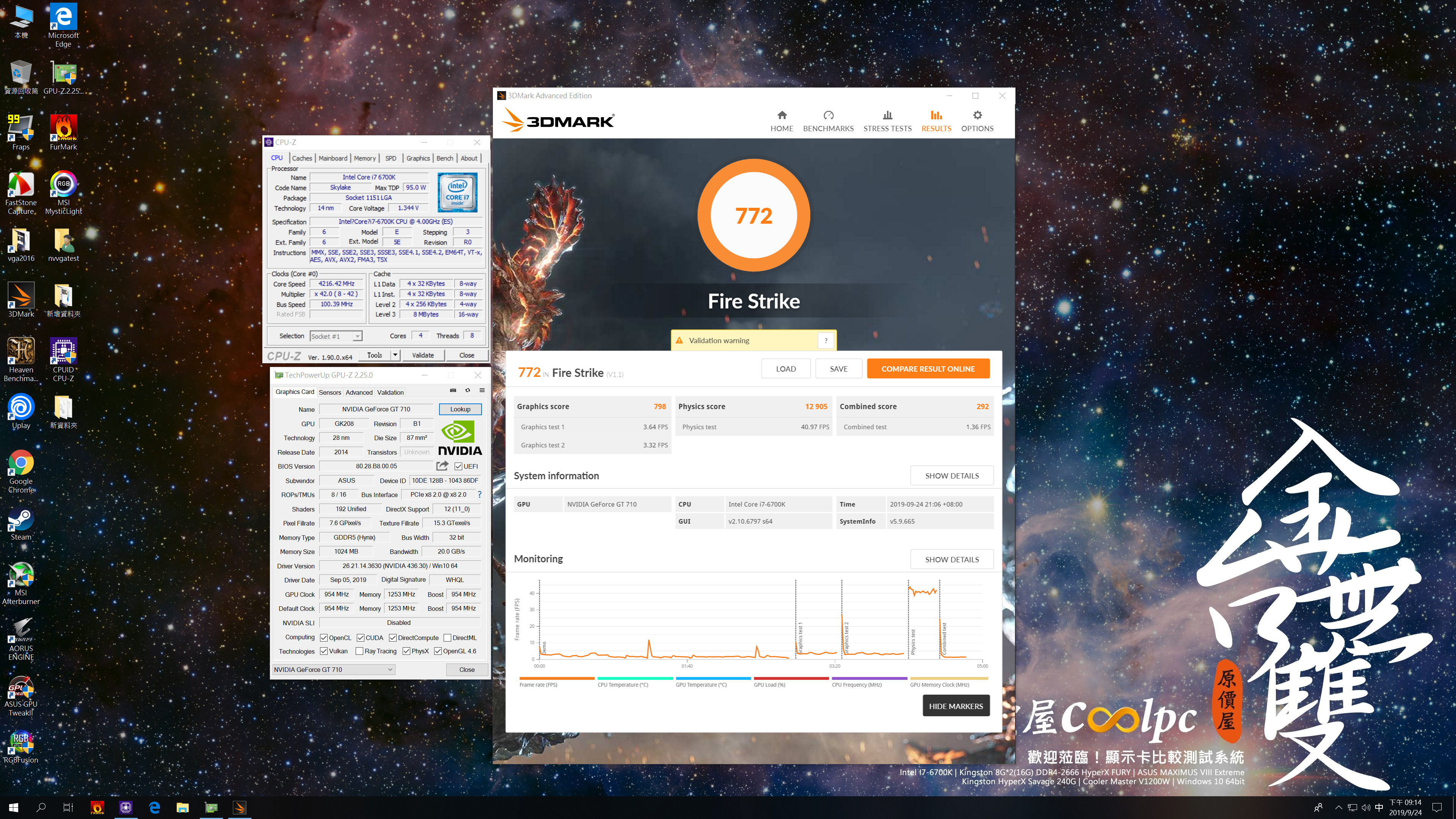Viewport: 1456px width, 819px height.
Task: Toggle the CUDA checkbox
Action: [360, 637]
